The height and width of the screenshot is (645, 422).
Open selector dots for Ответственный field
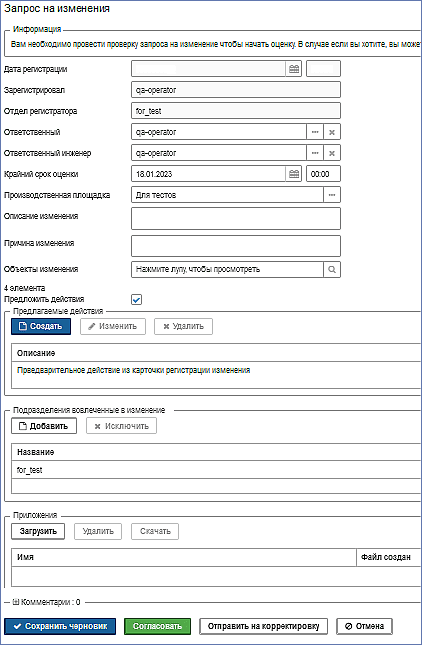click(x=315, y=132)
